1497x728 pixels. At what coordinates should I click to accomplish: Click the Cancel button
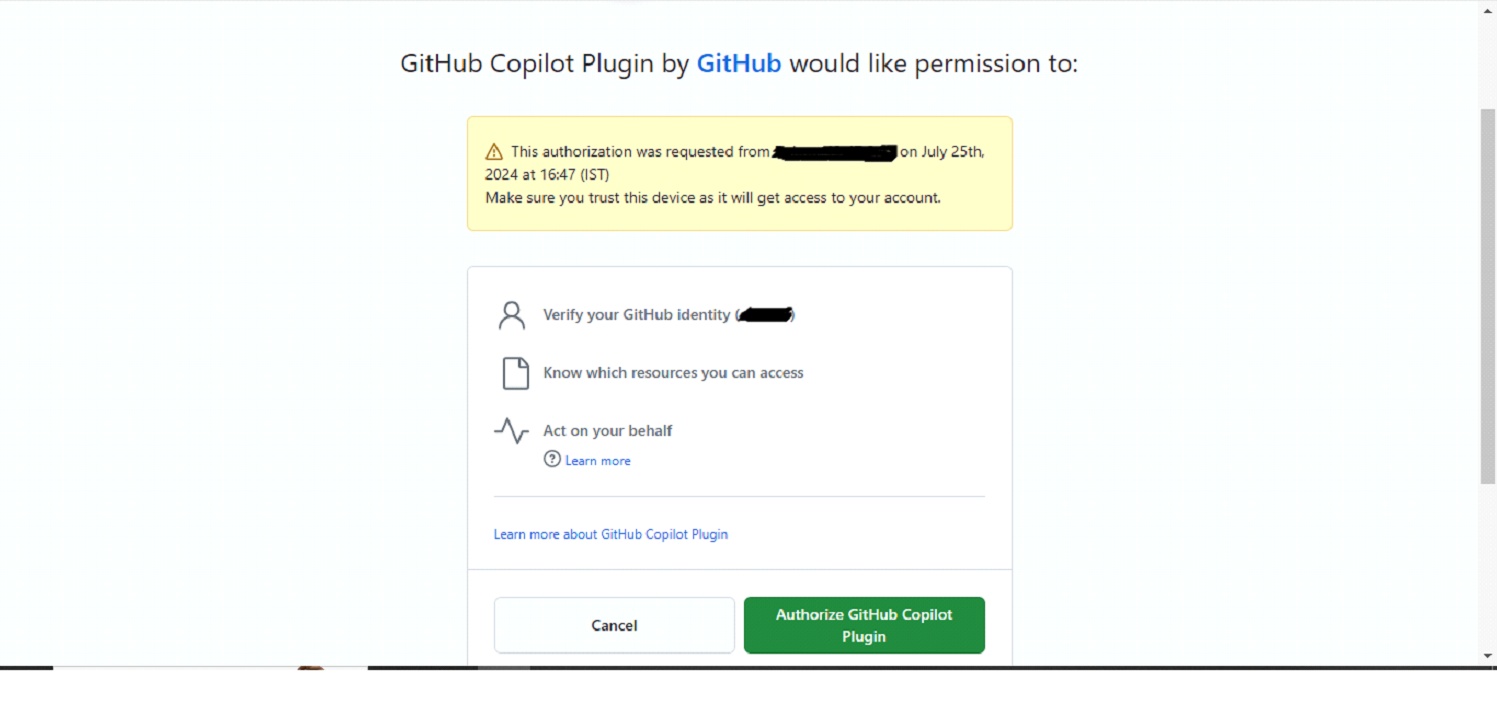(613, 625)
